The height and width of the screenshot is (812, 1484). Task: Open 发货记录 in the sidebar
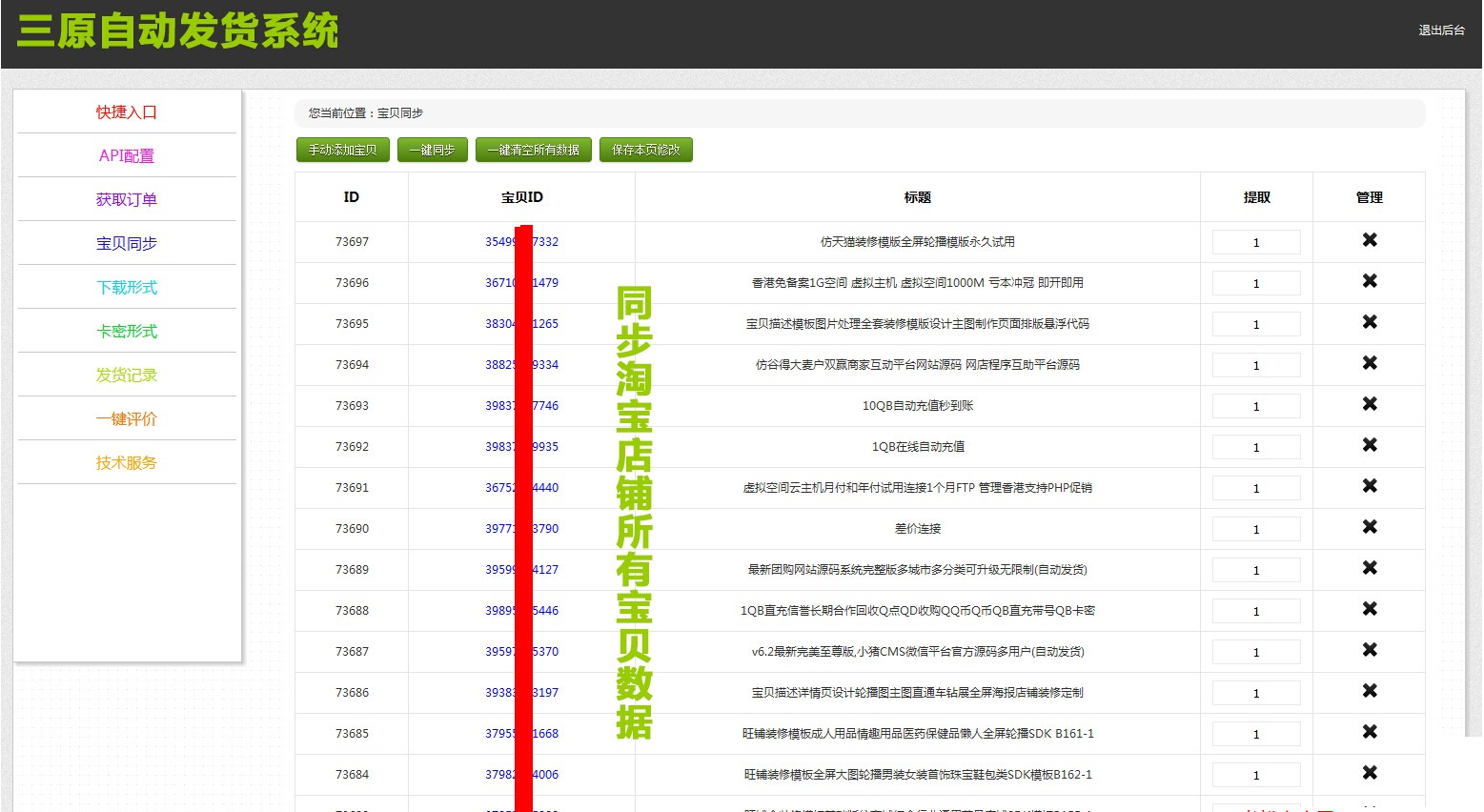coord(127,376)
